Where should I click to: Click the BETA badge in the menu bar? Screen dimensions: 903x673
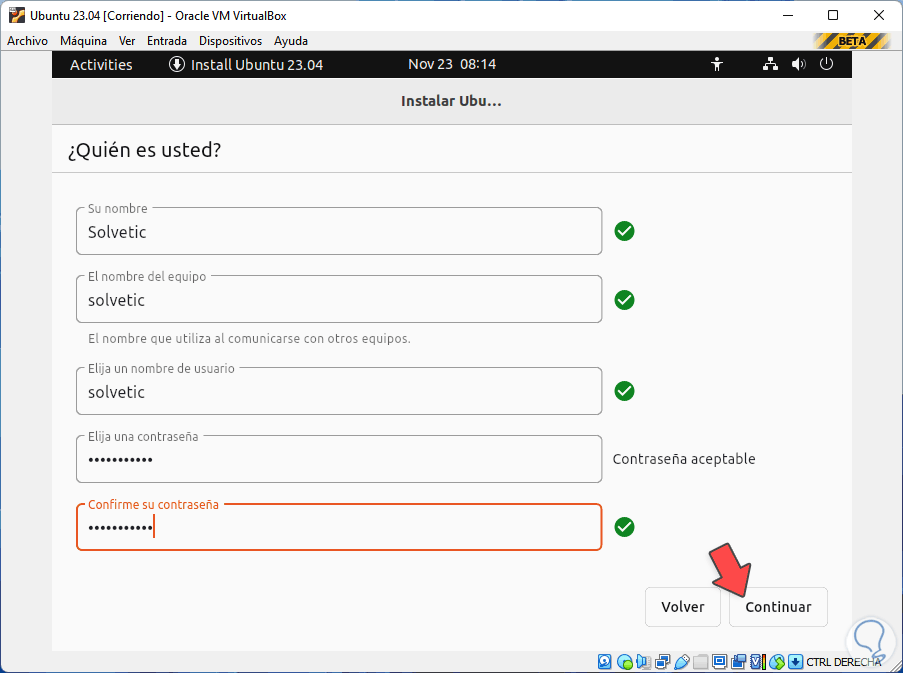pyautogui.click(x=852, y=41)
